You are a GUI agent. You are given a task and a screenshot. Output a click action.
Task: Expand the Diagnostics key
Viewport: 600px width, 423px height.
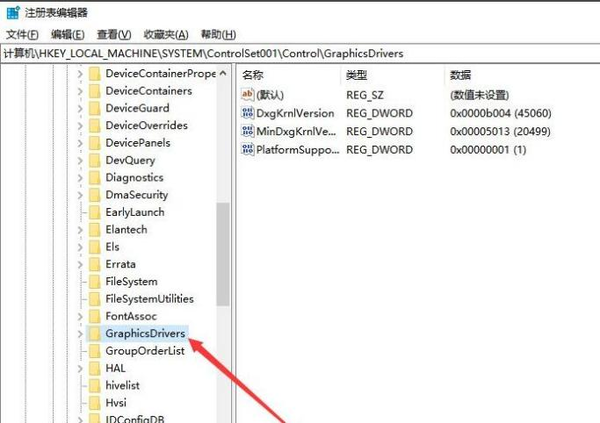click(x=80, y=178)
